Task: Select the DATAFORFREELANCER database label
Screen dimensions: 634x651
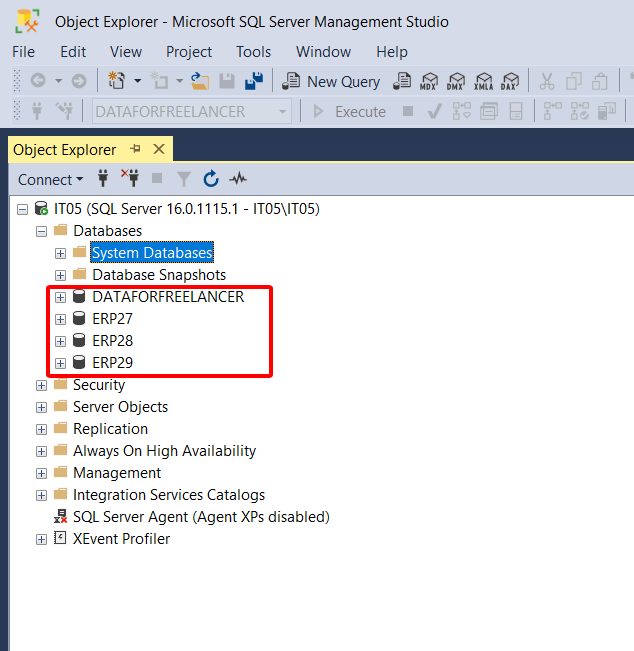Action: 168,297
